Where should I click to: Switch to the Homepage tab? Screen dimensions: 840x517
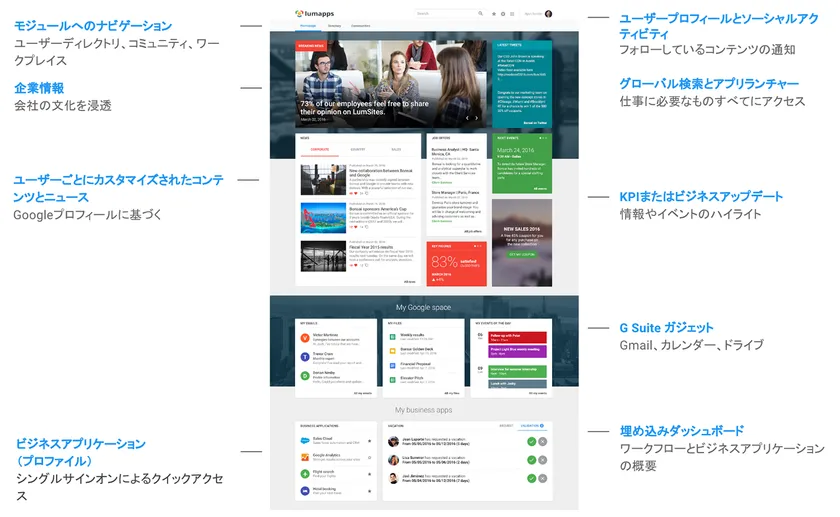click(308, 26)
